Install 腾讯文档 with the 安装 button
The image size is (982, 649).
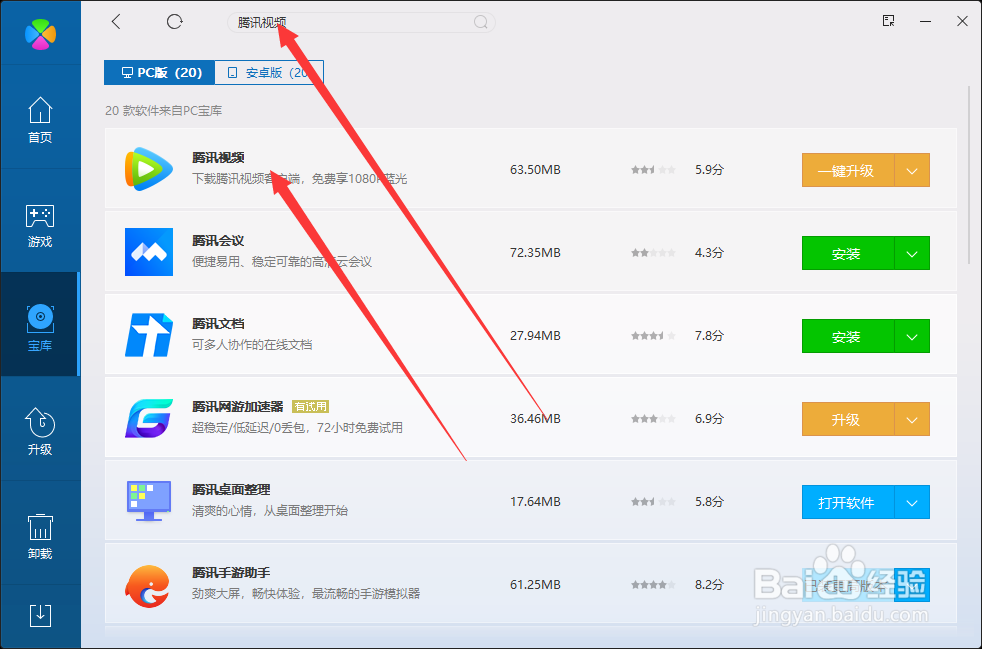(848, 336)
